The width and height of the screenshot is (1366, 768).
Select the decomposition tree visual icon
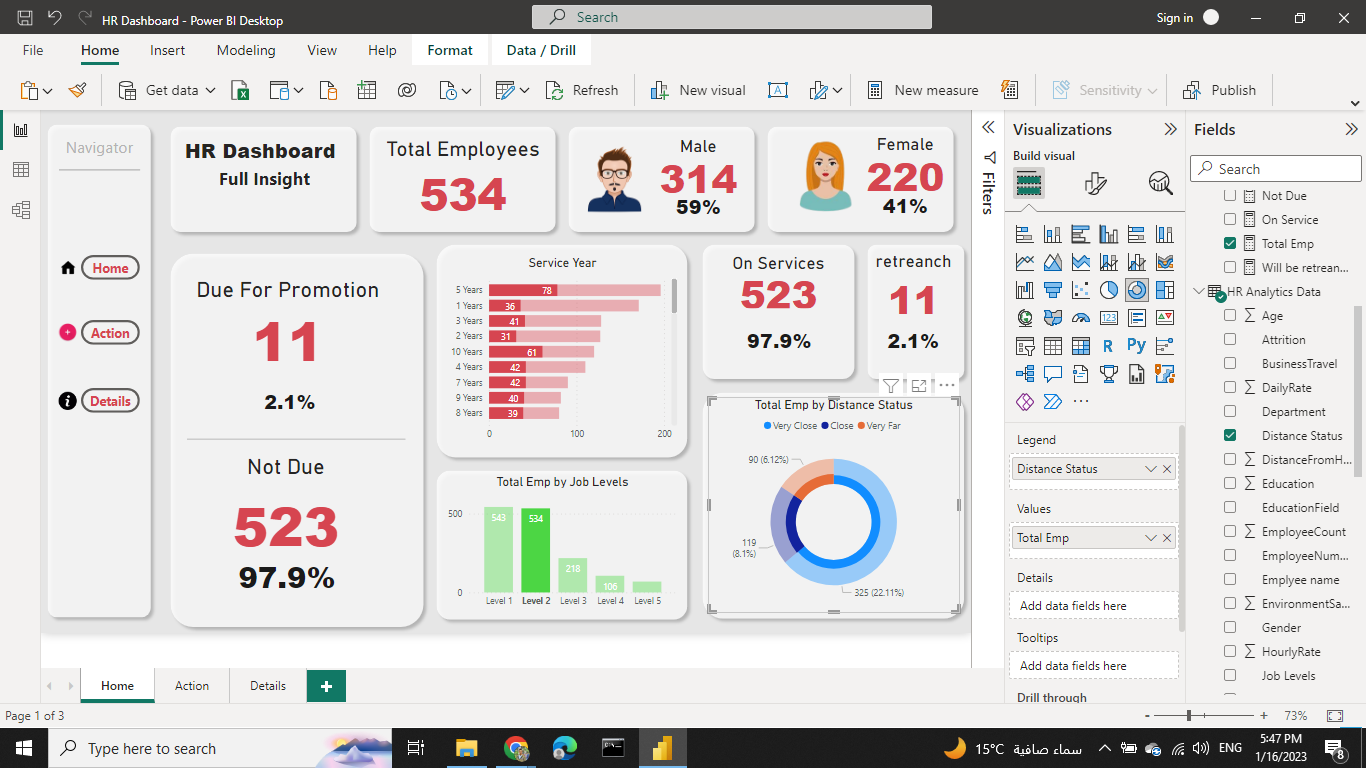1026,372
